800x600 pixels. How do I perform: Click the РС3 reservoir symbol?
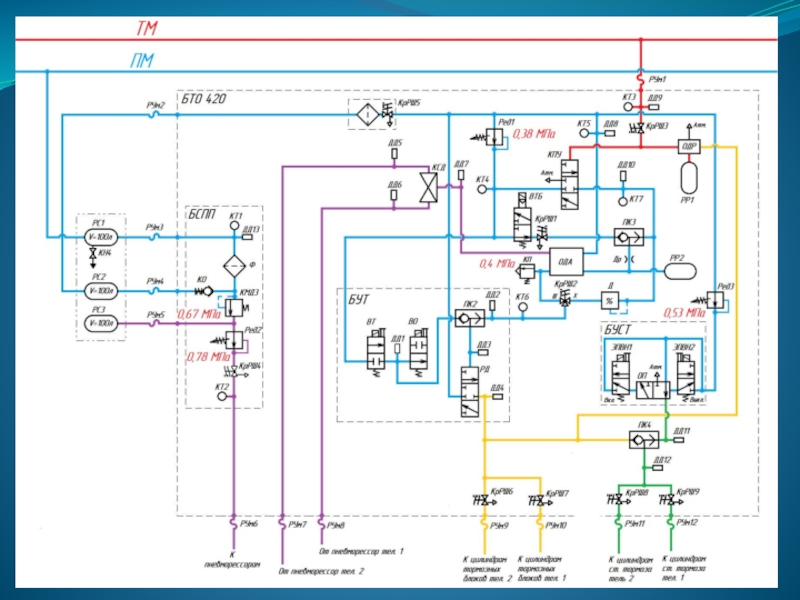coord(101,323)
